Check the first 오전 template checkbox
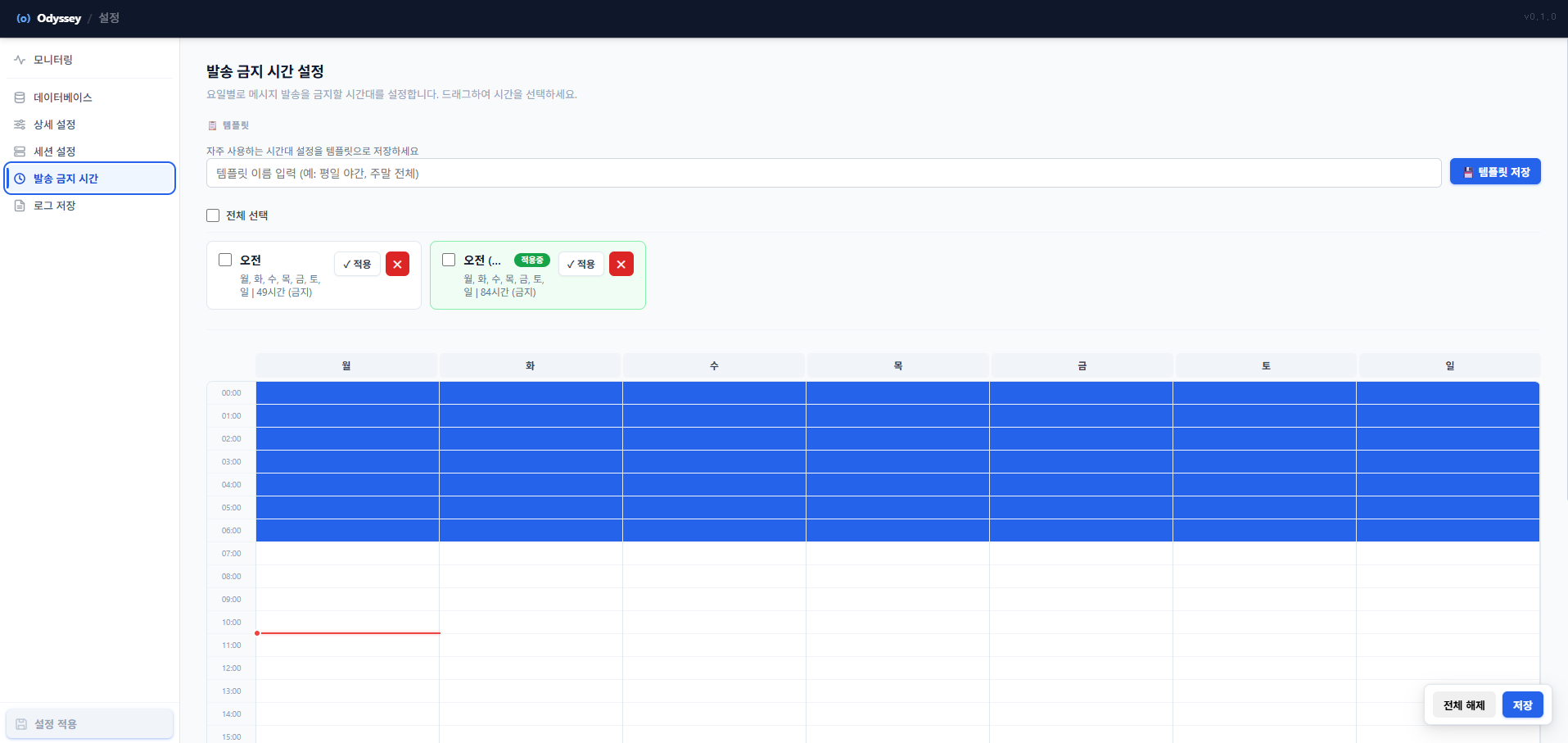The height and width of the screenshot is (743, 1568). (x=225, y=260)
